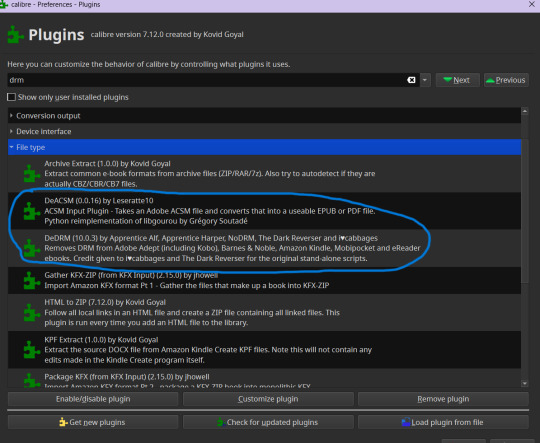Click Load plugin from file
Viewport: 540px width, 443px height.
[x=443, y=422]
